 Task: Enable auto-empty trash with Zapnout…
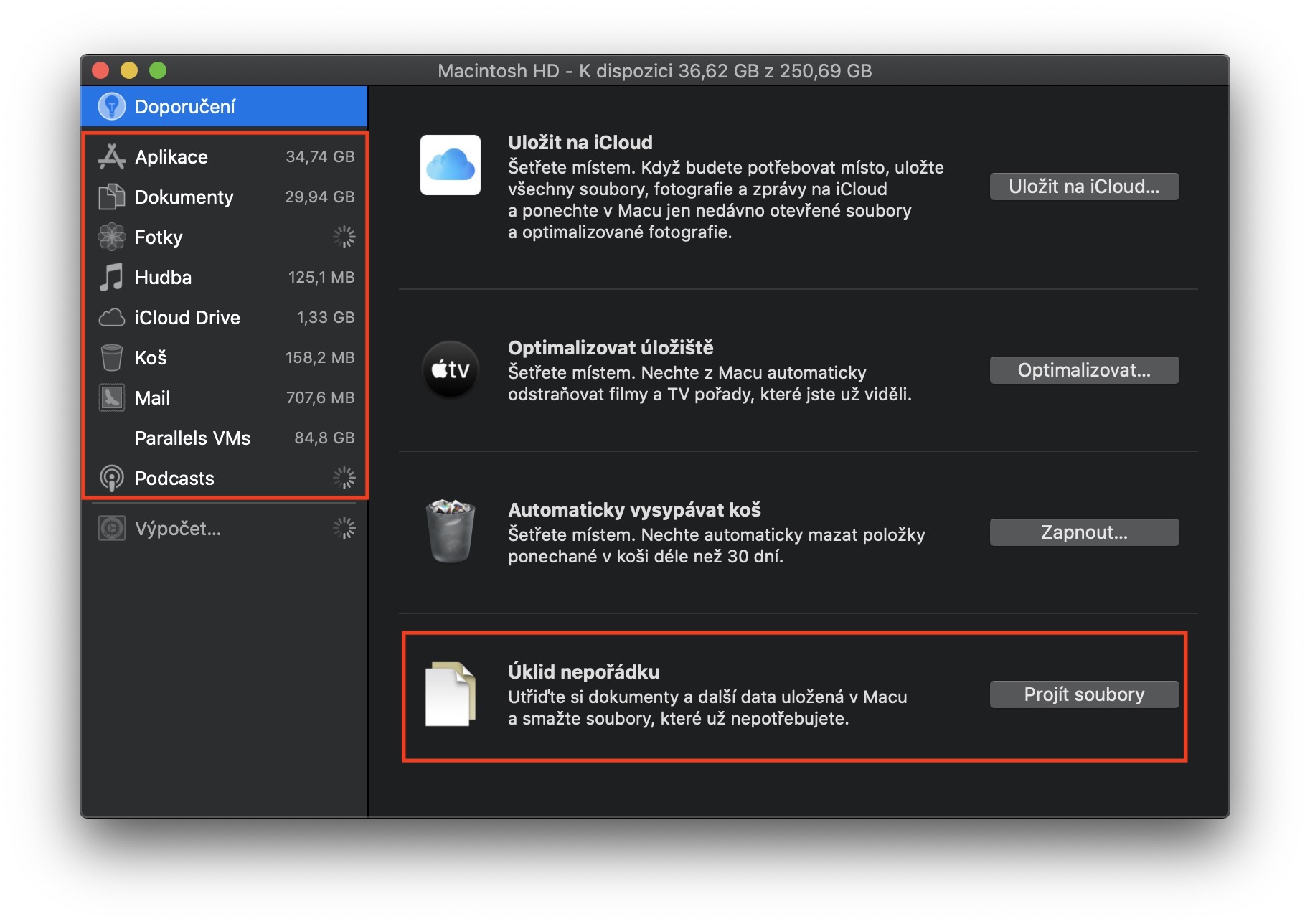pos(1083,532)
